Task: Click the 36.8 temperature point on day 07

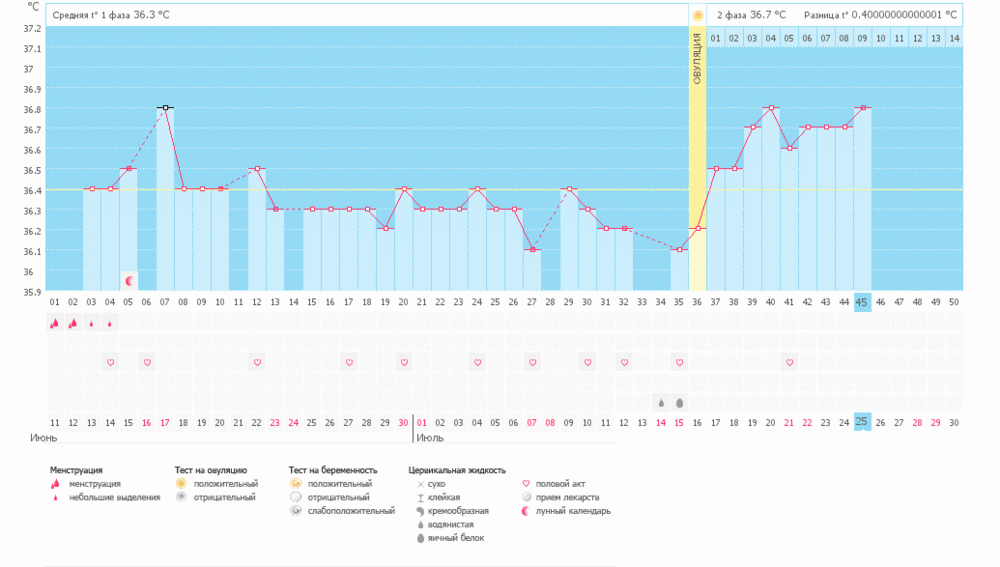Action: pos(165,107)
